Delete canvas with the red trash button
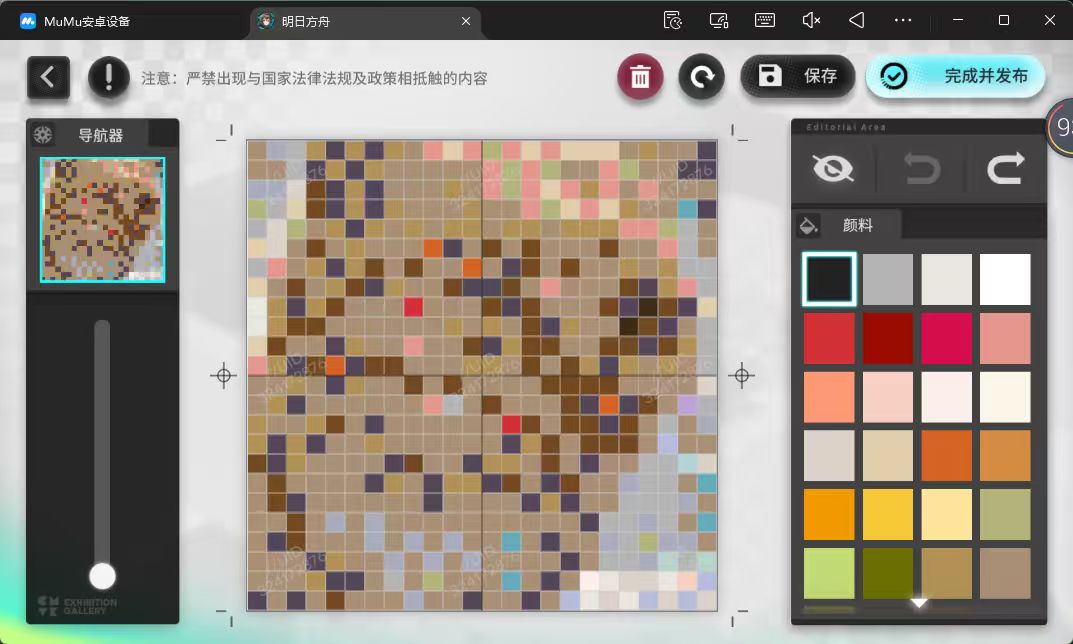Screen dimensions: 1073x644 [640, 77]
